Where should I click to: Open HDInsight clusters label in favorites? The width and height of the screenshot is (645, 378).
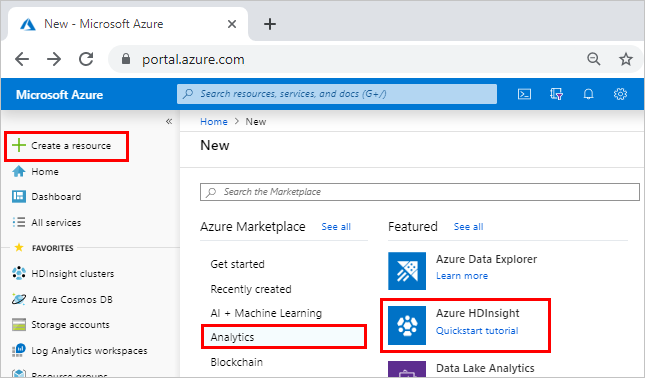pyautogui.click(x=72, y=274)
